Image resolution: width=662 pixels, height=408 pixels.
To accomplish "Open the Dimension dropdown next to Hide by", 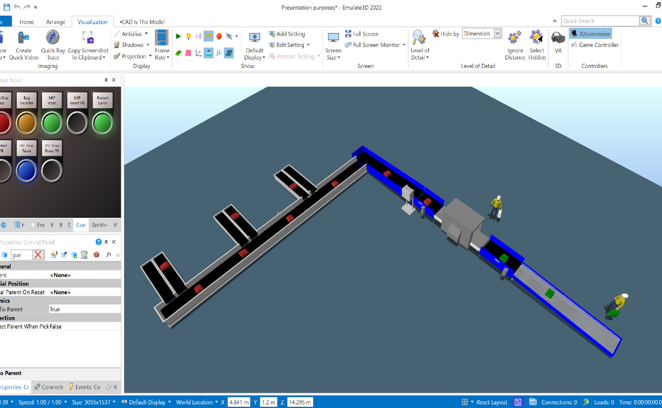I will [x=481, y=34].
